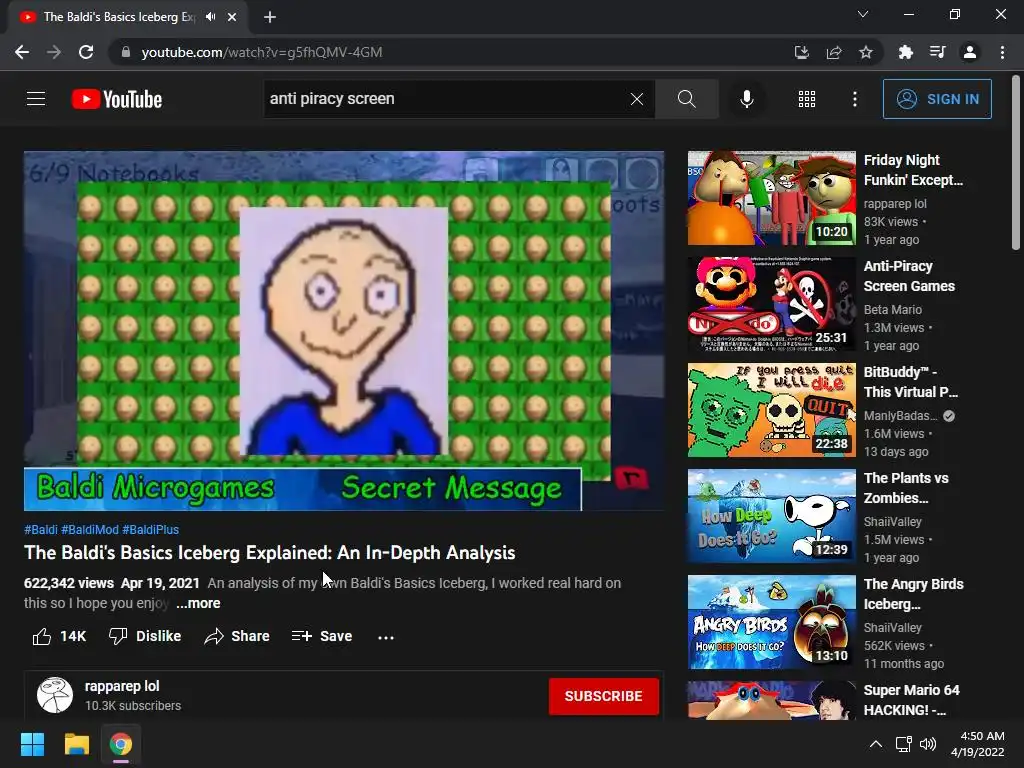Open the YouTube apps grid
Viewport: 1024px width, 768px height.
807,99
